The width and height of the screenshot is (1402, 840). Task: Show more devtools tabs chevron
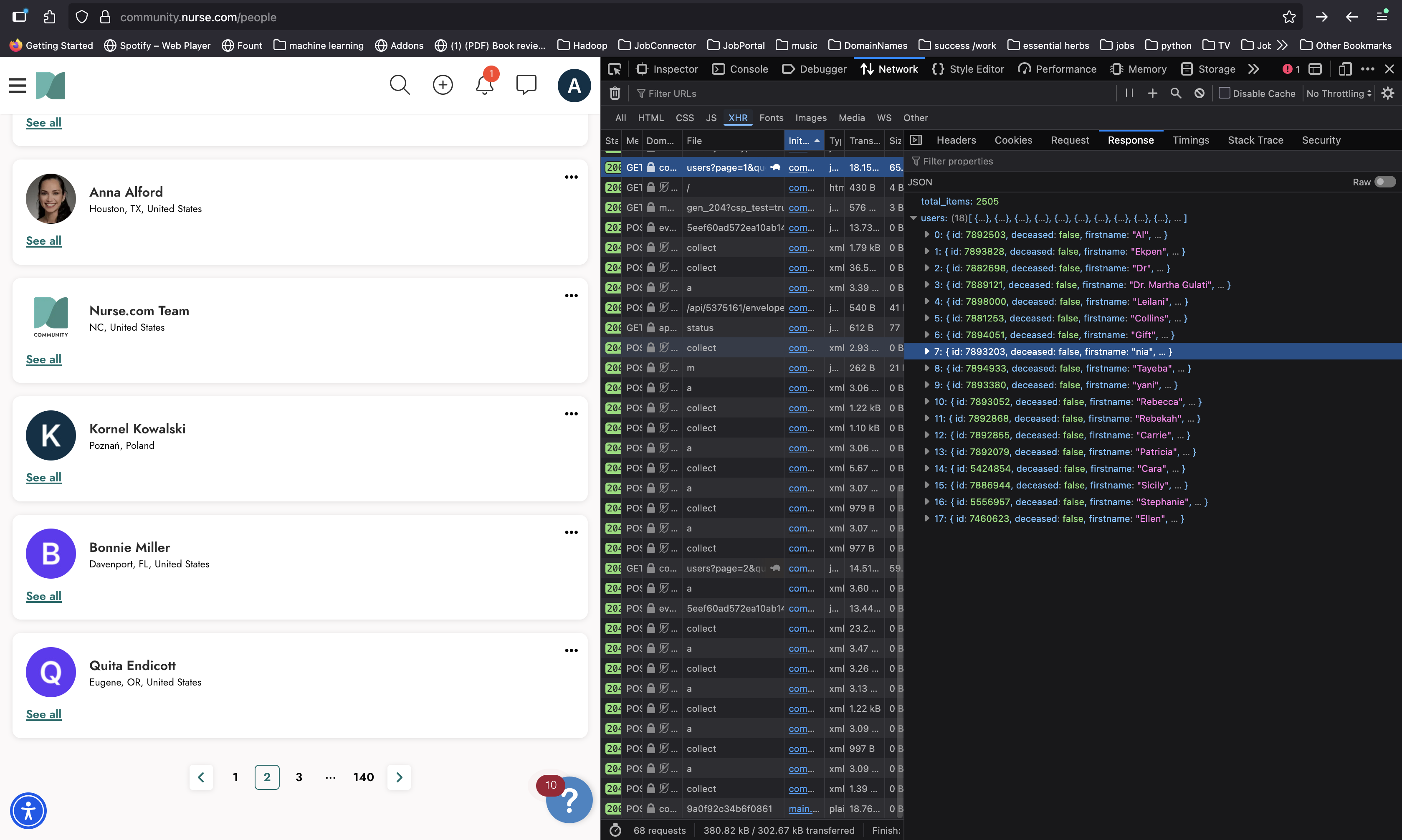click(x=1254, y=69)
